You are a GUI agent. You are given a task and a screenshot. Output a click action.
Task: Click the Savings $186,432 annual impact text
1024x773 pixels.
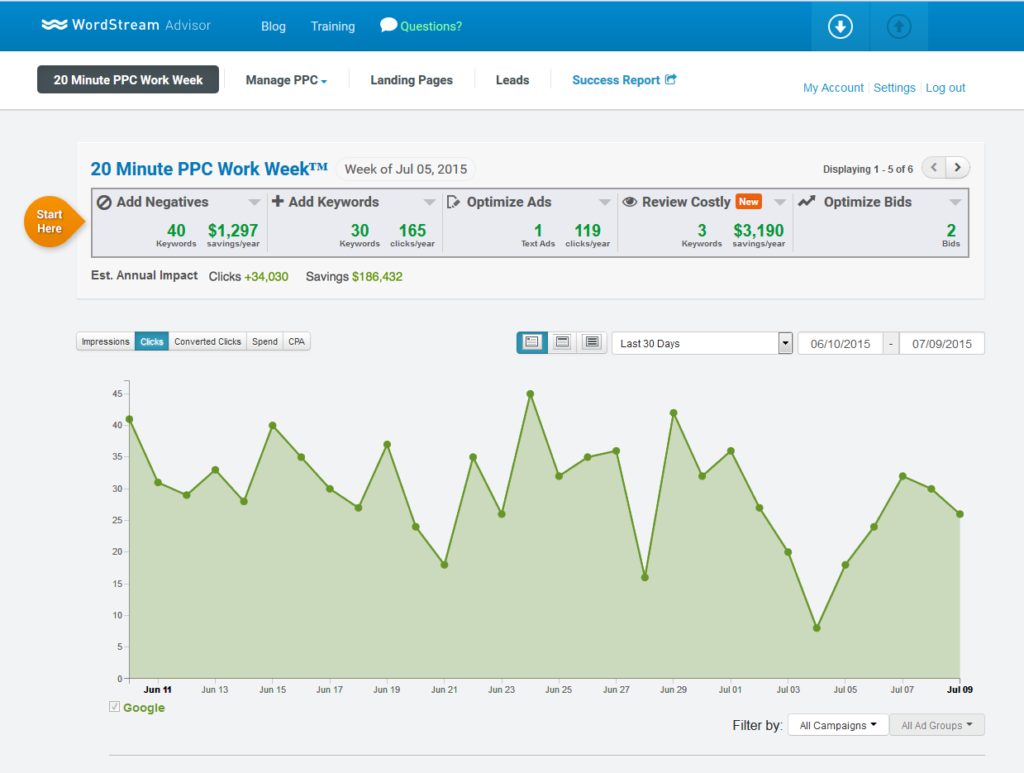354,277
